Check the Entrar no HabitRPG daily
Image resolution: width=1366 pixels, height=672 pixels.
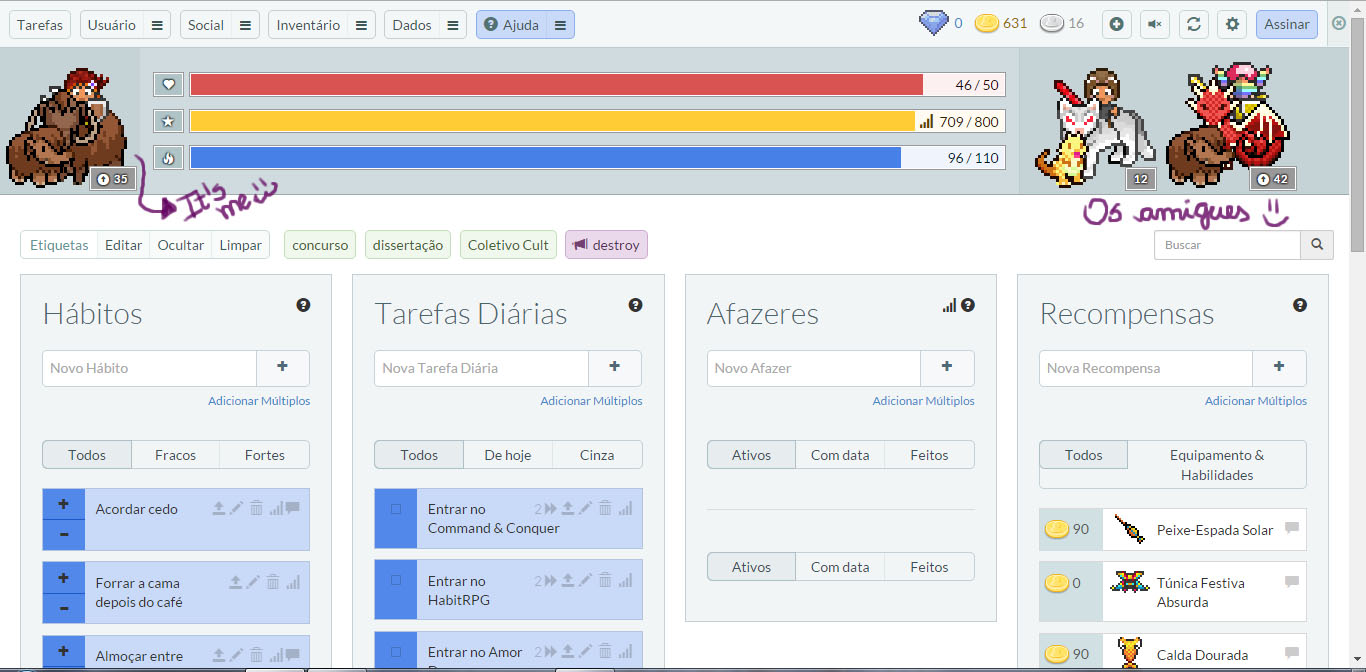coord(396,580)
